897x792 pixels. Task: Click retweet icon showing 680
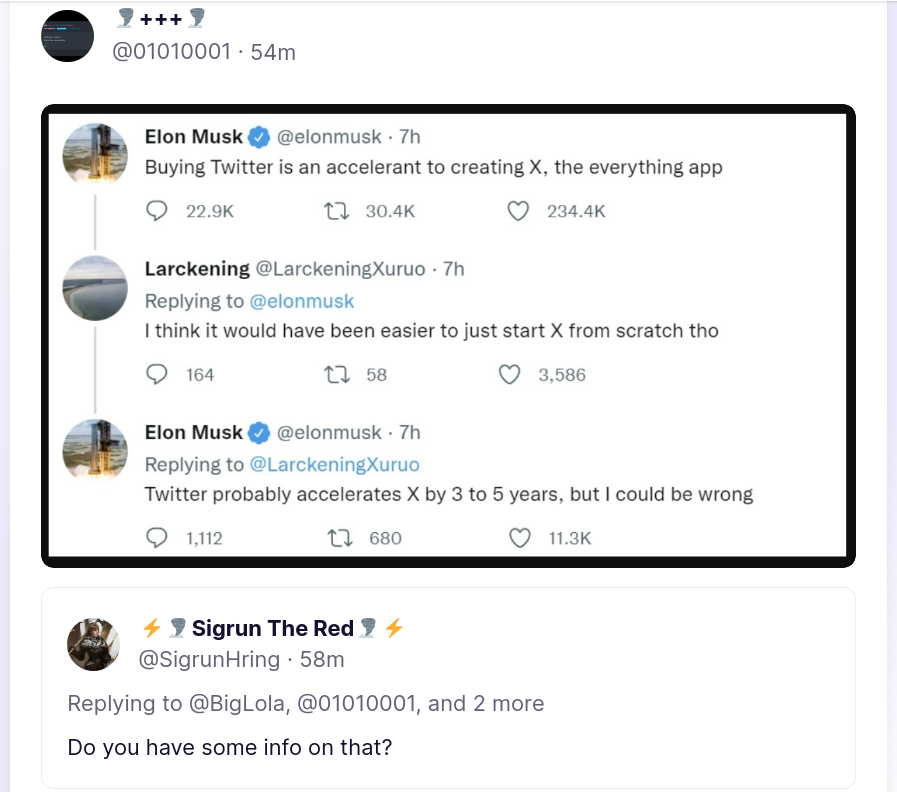pos(339,538)
